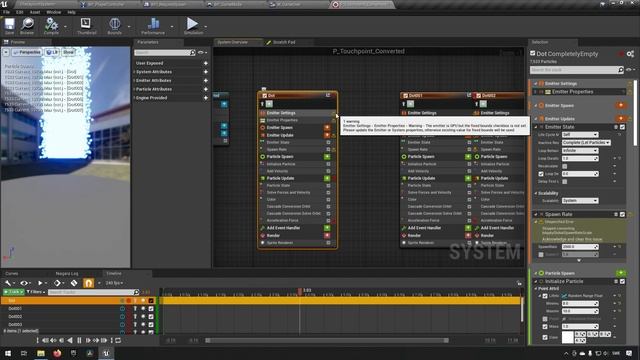640x360 pixels.
Task: Click Acknowledge and clear this issue link
Action: coord(572,239)
